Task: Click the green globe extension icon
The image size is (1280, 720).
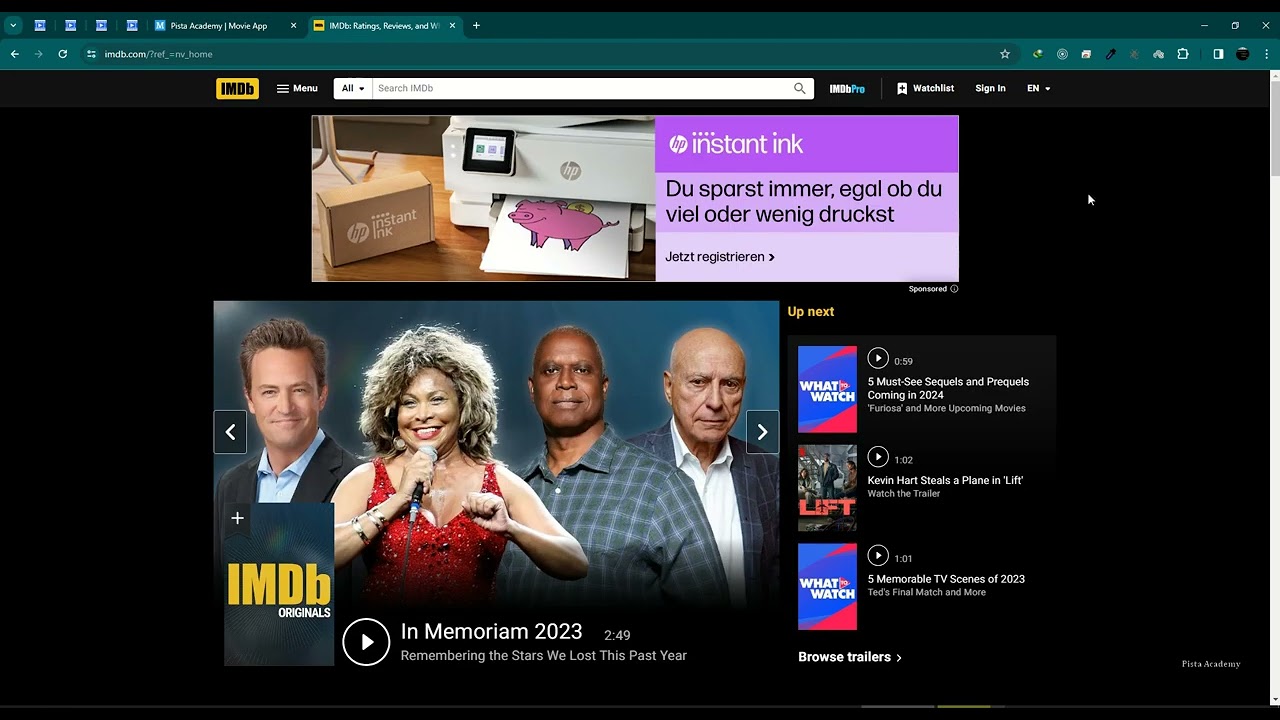Action: pos(1038,54)
